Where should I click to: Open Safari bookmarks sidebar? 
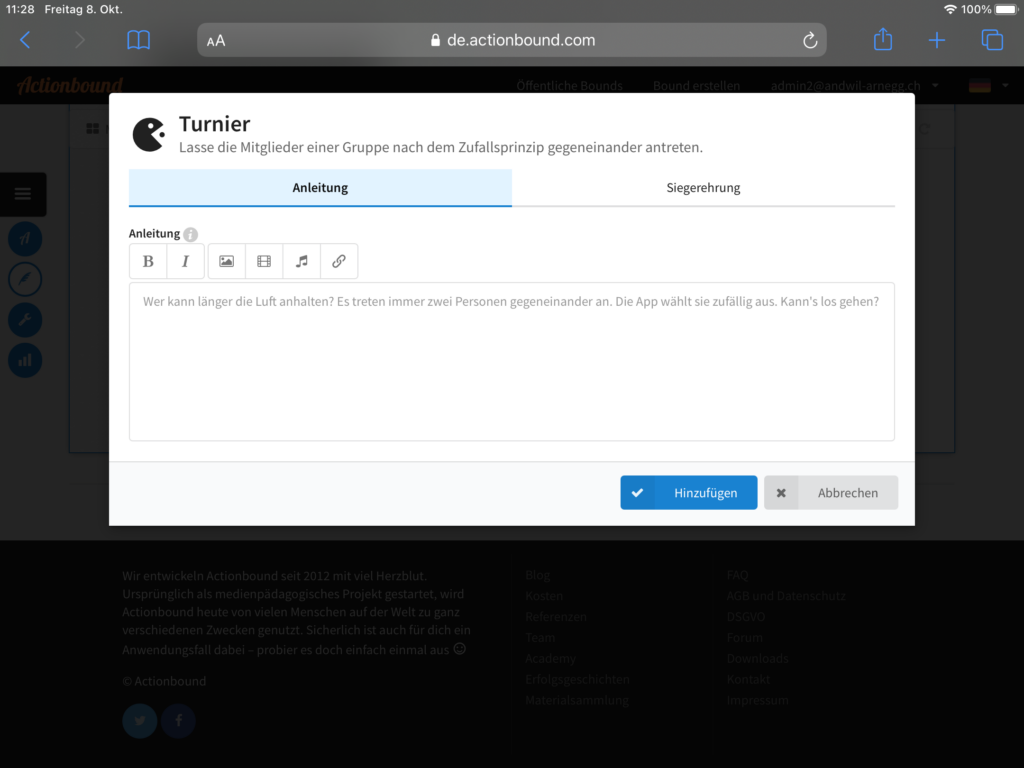[x=139, y=40]
